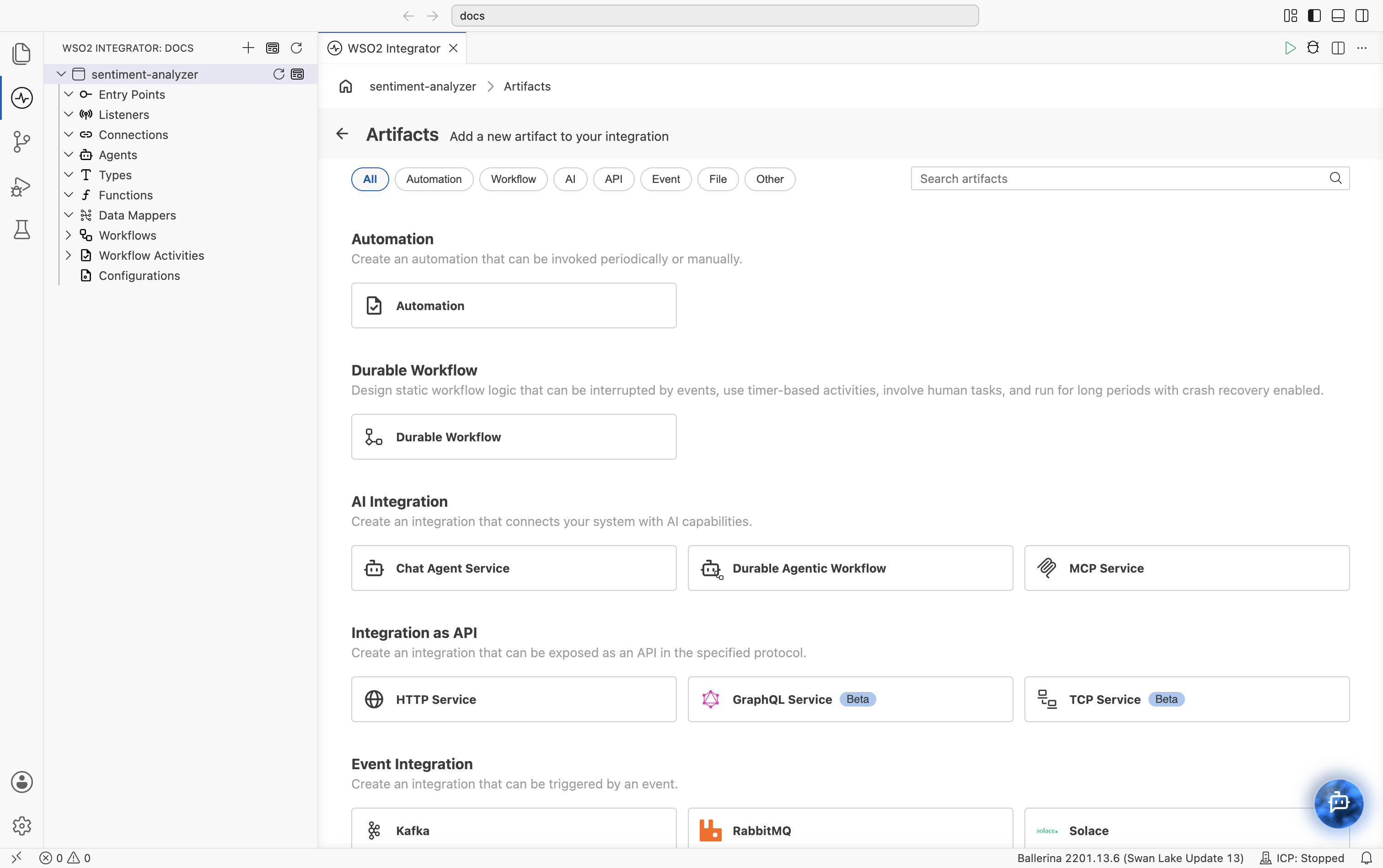Screen dimensions: 1383x868
Task: Add a Chat Agent Service artifact
Action: point(514,568)
